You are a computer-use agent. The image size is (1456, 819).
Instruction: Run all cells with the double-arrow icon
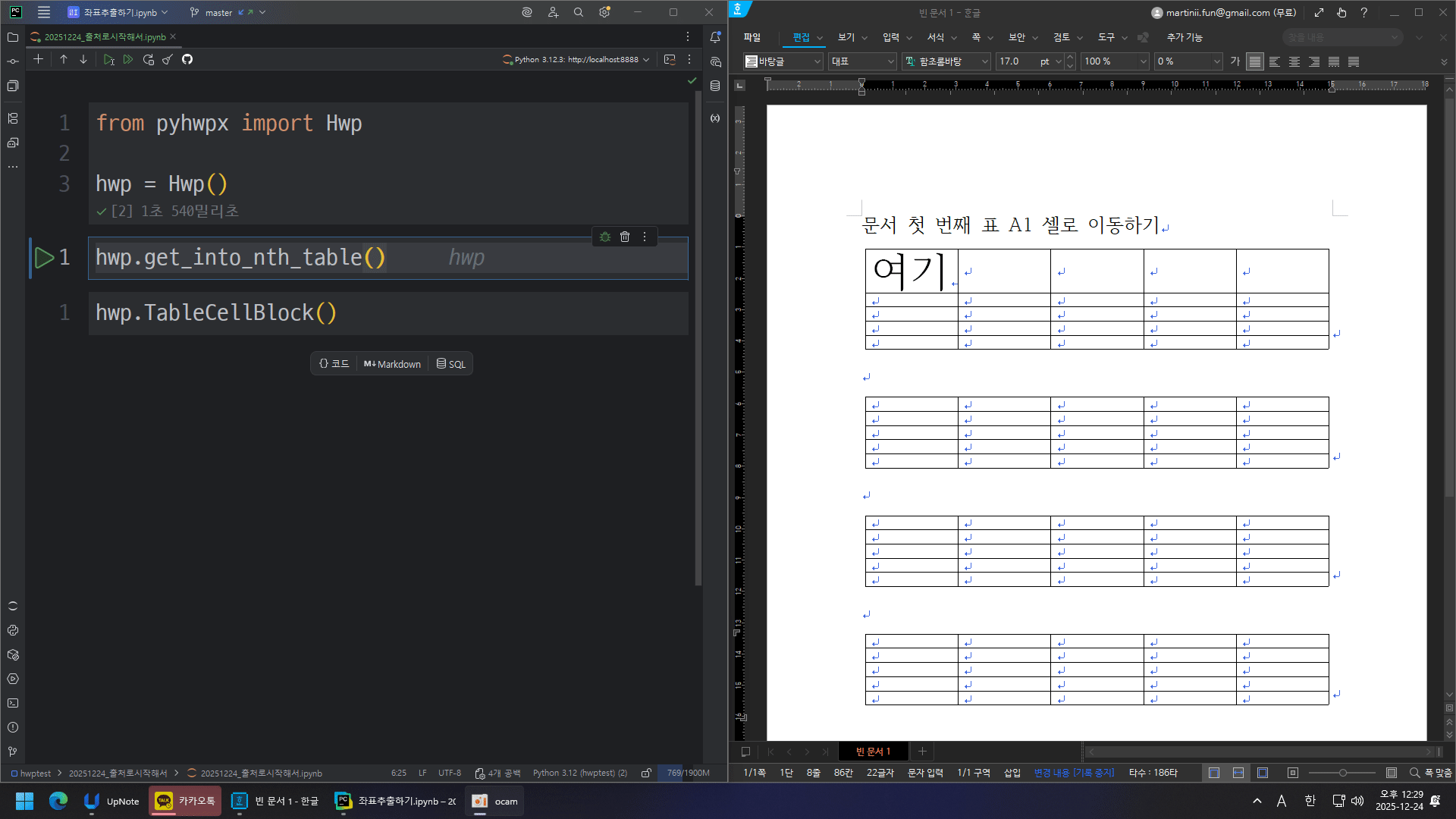(x=128, y=59)
